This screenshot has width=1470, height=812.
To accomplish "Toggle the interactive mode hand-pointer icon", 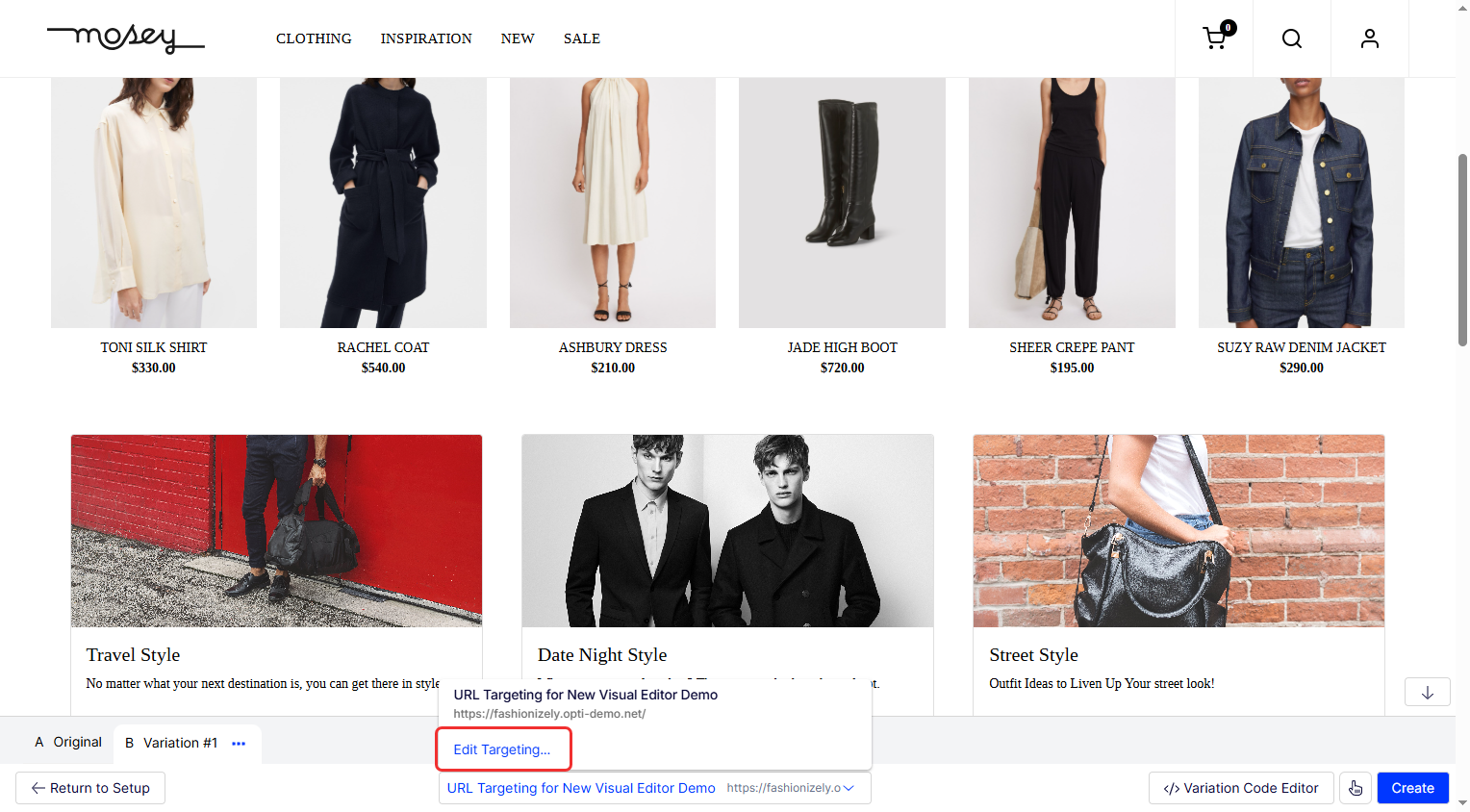I will pos(1356,788).
